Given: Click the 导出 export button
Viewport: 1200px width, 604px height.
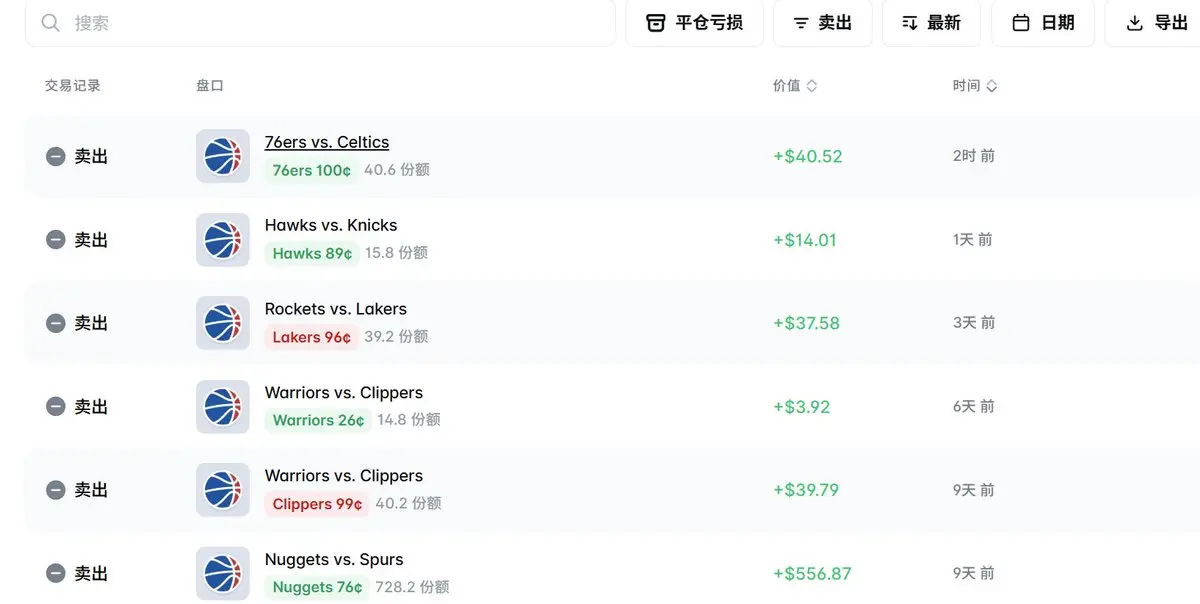Looking at the screenshot, I should click(1156, 23).
